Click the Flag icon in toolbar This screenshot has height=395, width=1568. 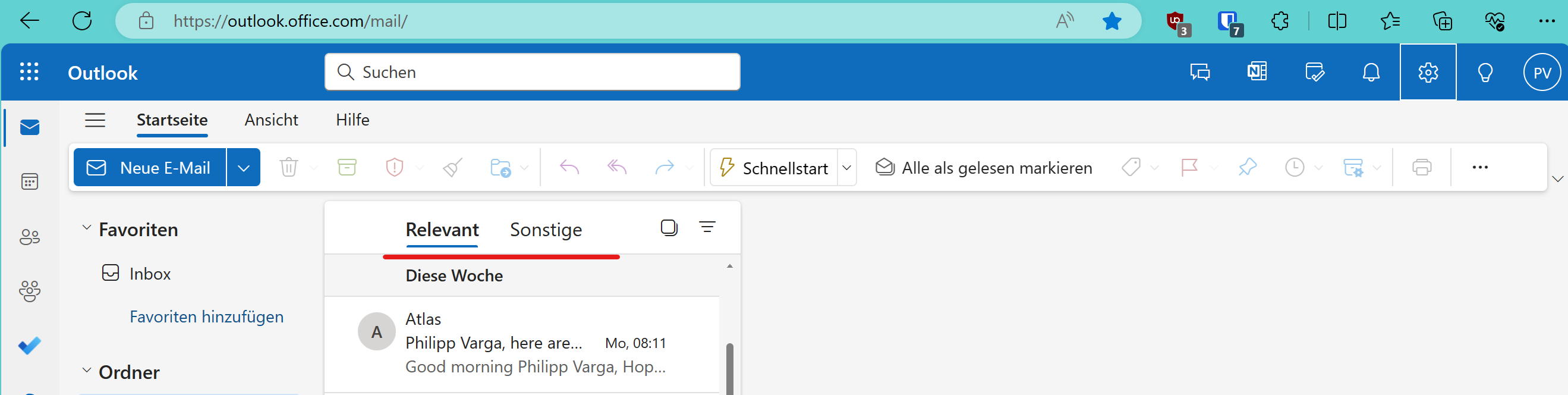click(1189, 167)
